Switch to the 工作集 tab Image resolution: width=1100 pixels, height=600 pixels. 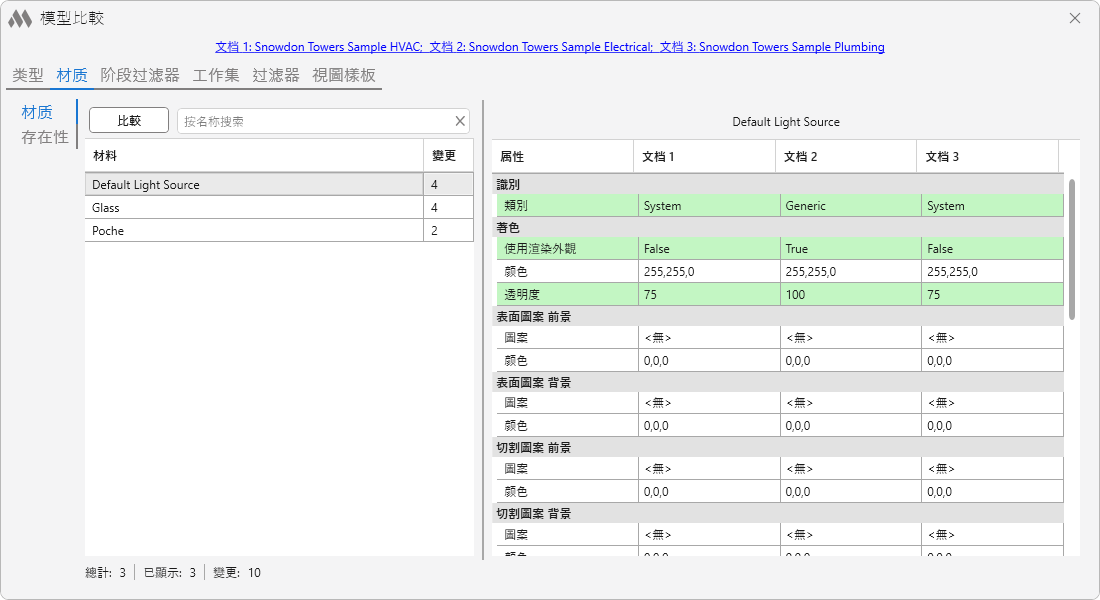click(216, 75)
